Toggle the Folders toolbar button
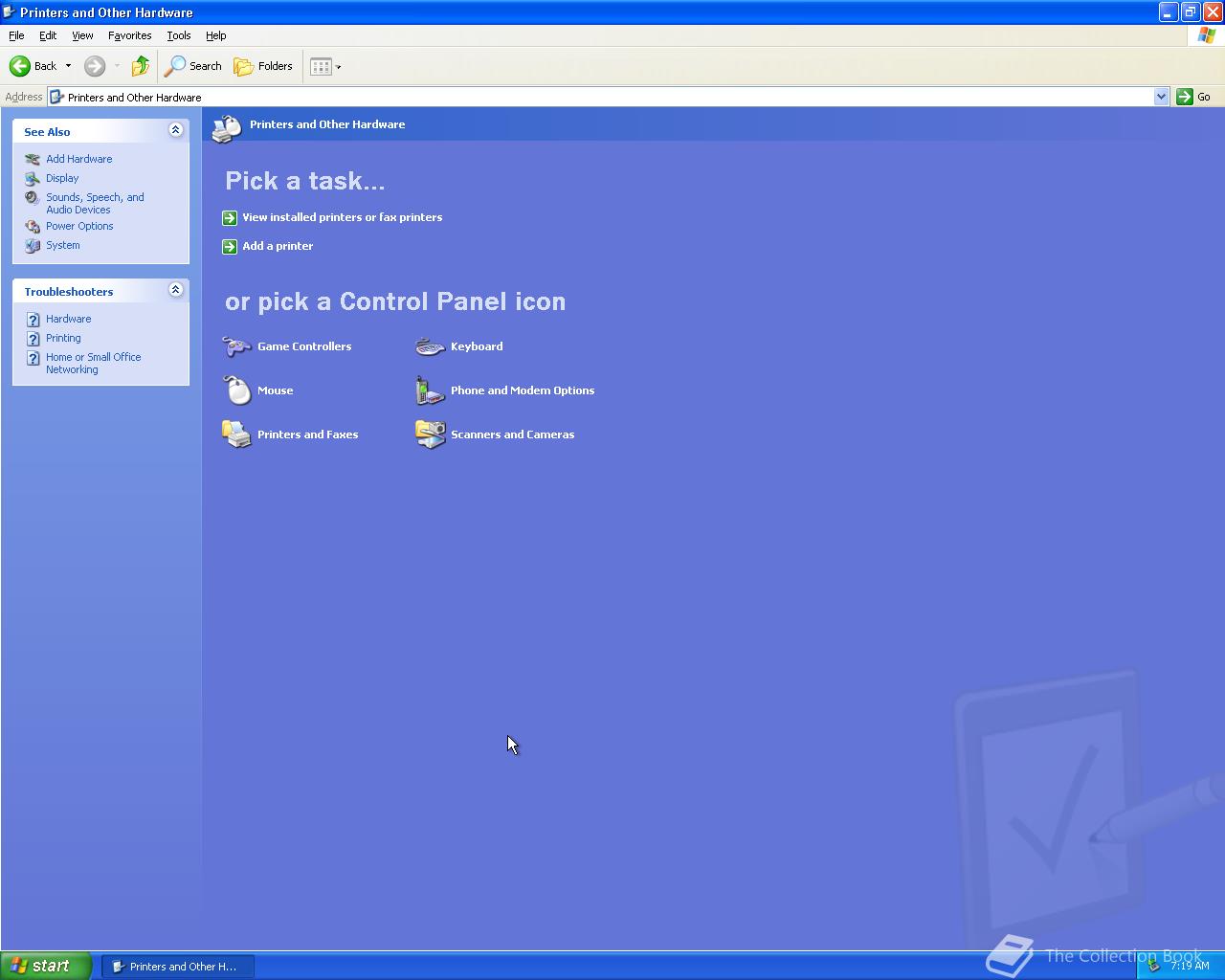Image resolution: width=1225 pixels, height=980 pixels. tap(263, 66)
